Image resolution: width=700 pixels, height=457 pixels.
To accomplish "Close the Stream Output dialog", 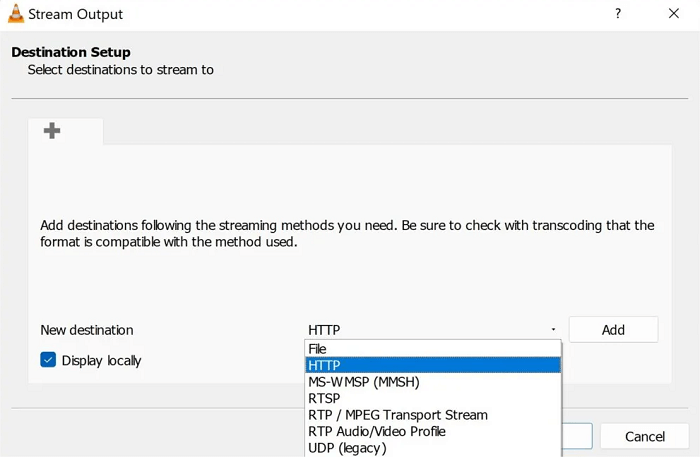I will [674, 13].
